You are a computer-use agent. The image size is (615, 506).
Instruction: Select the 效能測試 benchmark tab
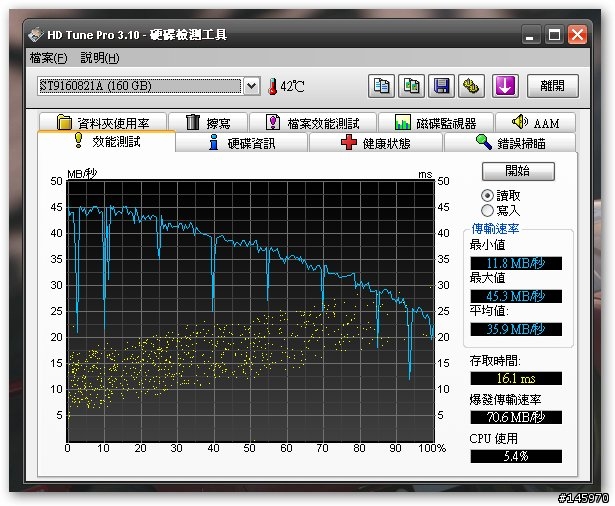(107, 141)
